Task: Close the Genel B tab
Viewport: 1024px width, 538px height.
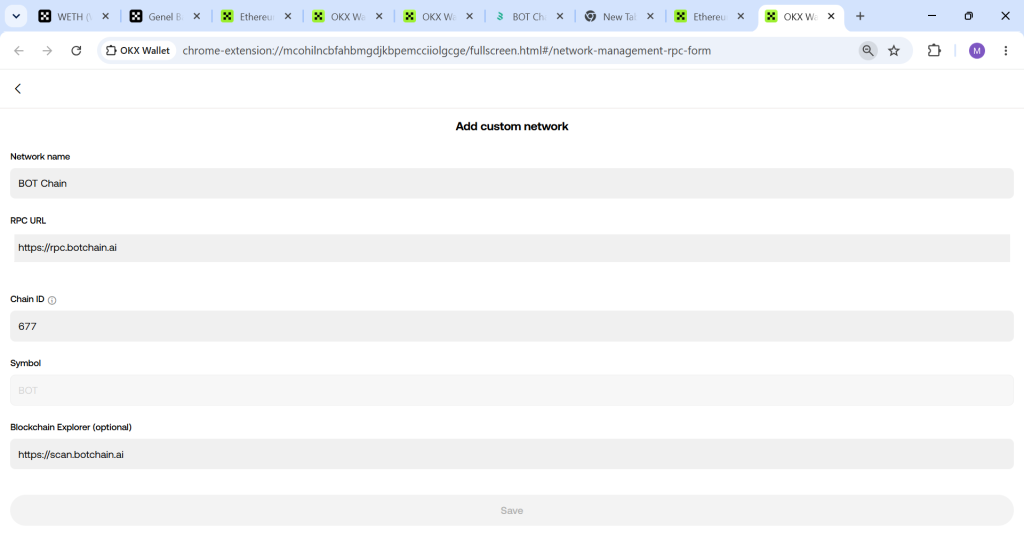Action: 197,16
